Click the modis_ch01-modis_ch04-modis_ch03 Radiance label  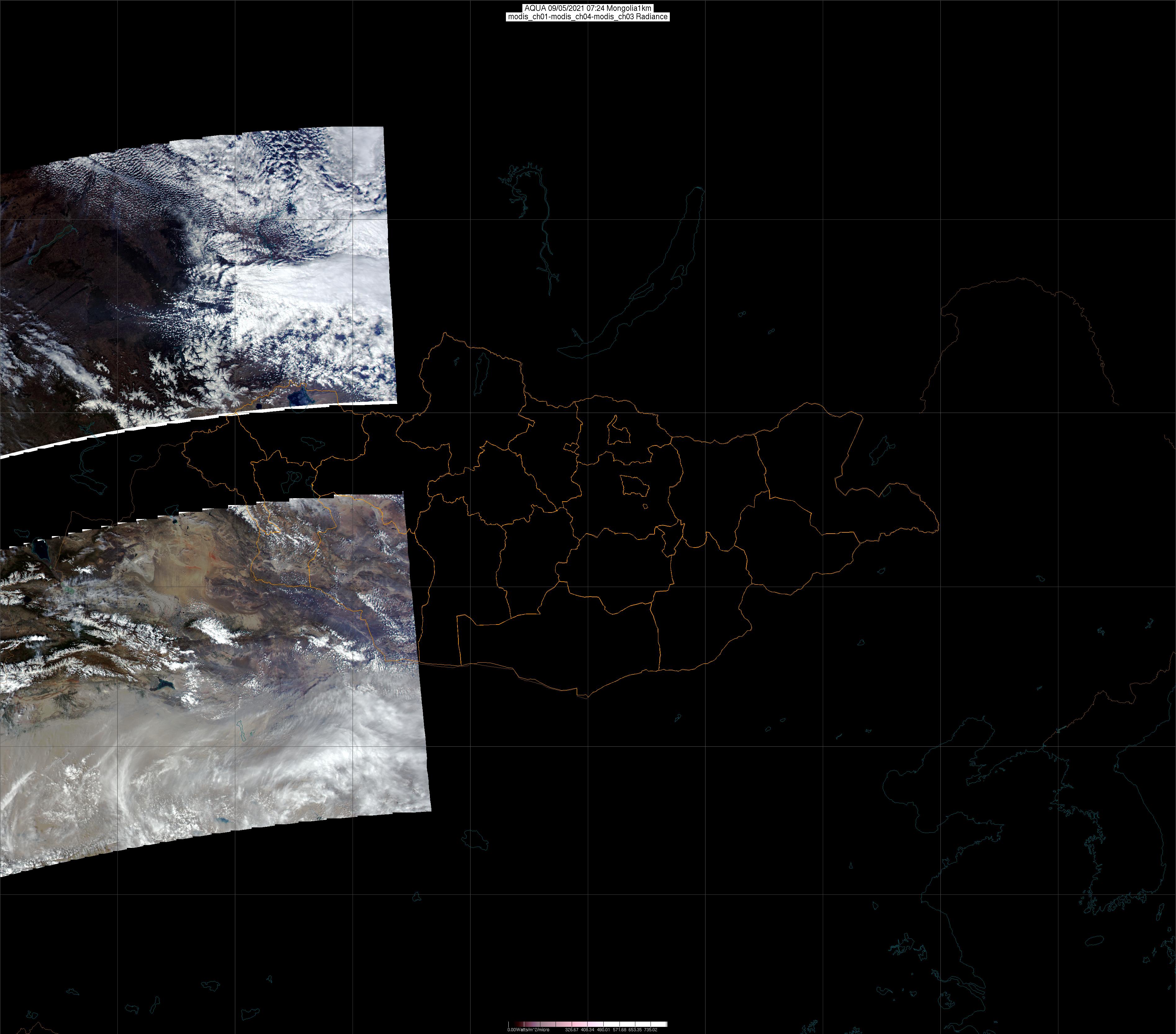(588, 17)
